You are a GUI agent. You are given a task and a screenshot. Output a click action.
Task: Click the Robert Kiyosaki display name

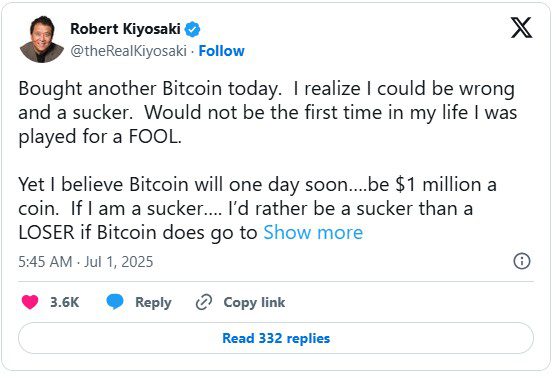point(126,29)
